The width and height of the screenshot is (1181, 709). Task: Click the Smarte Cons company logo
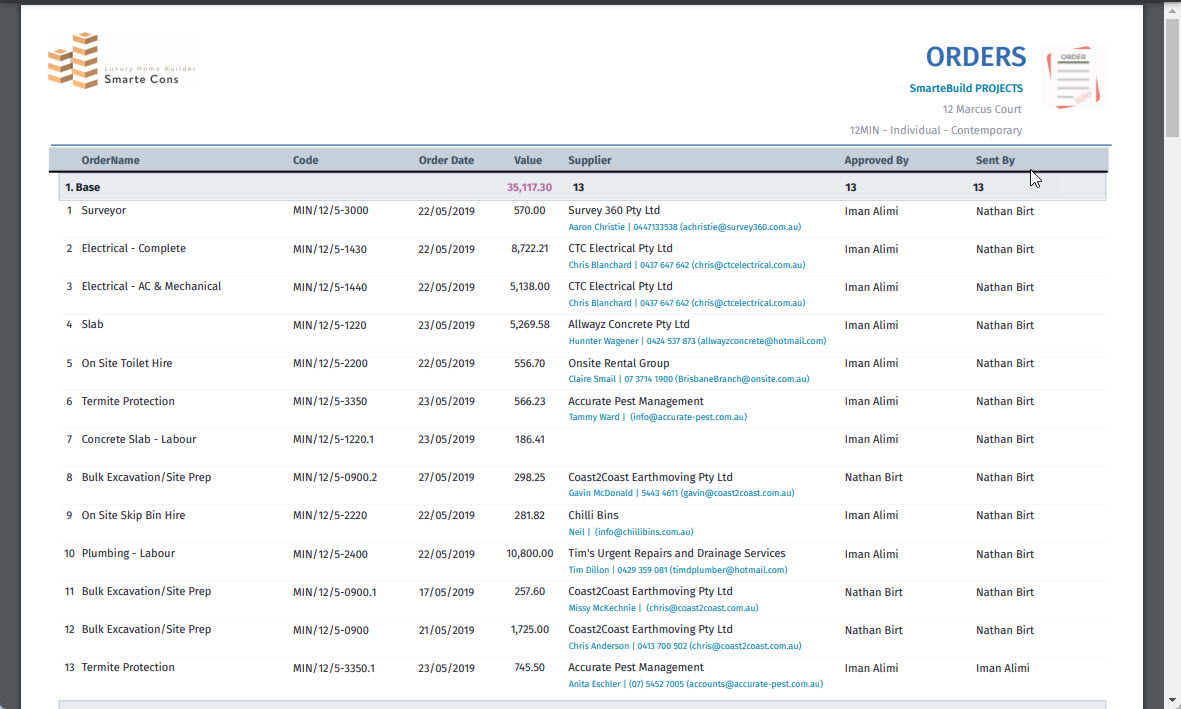coord(120,60)
